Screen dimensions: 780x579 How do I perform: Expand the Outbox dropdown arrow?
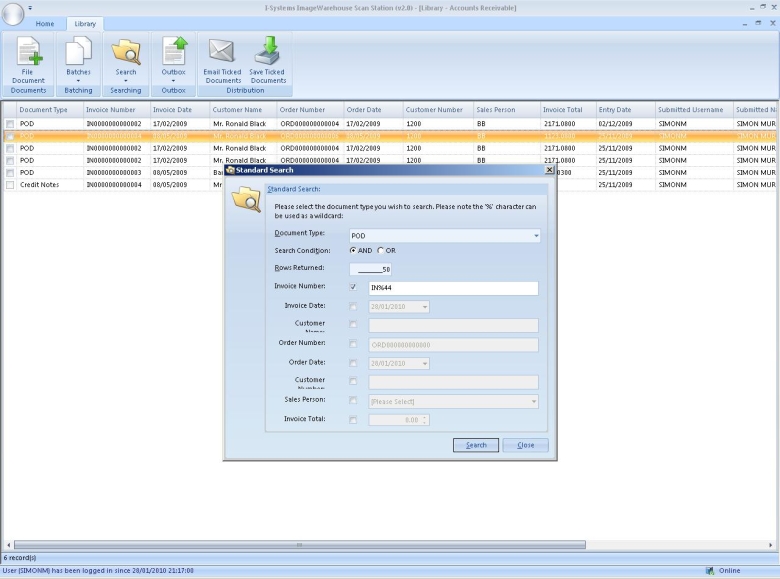pos(174,81)
